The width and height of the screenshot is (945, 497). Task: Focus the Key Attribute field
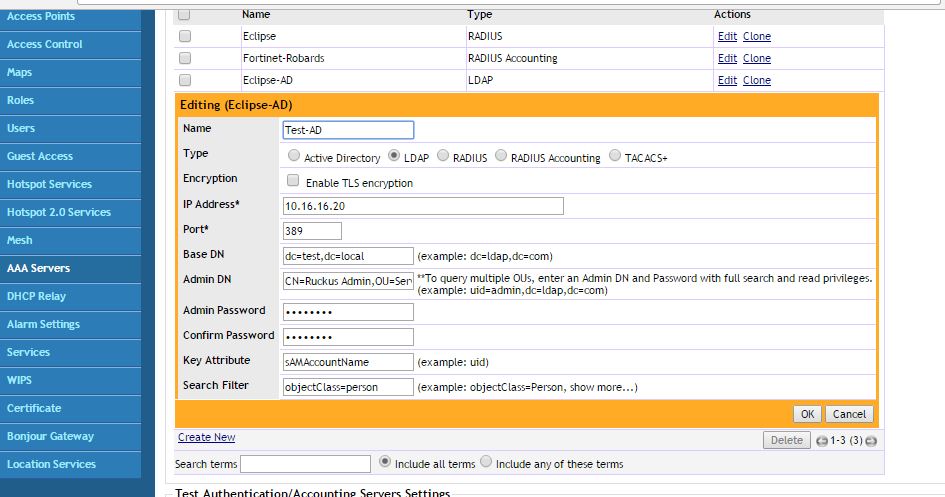348,362
